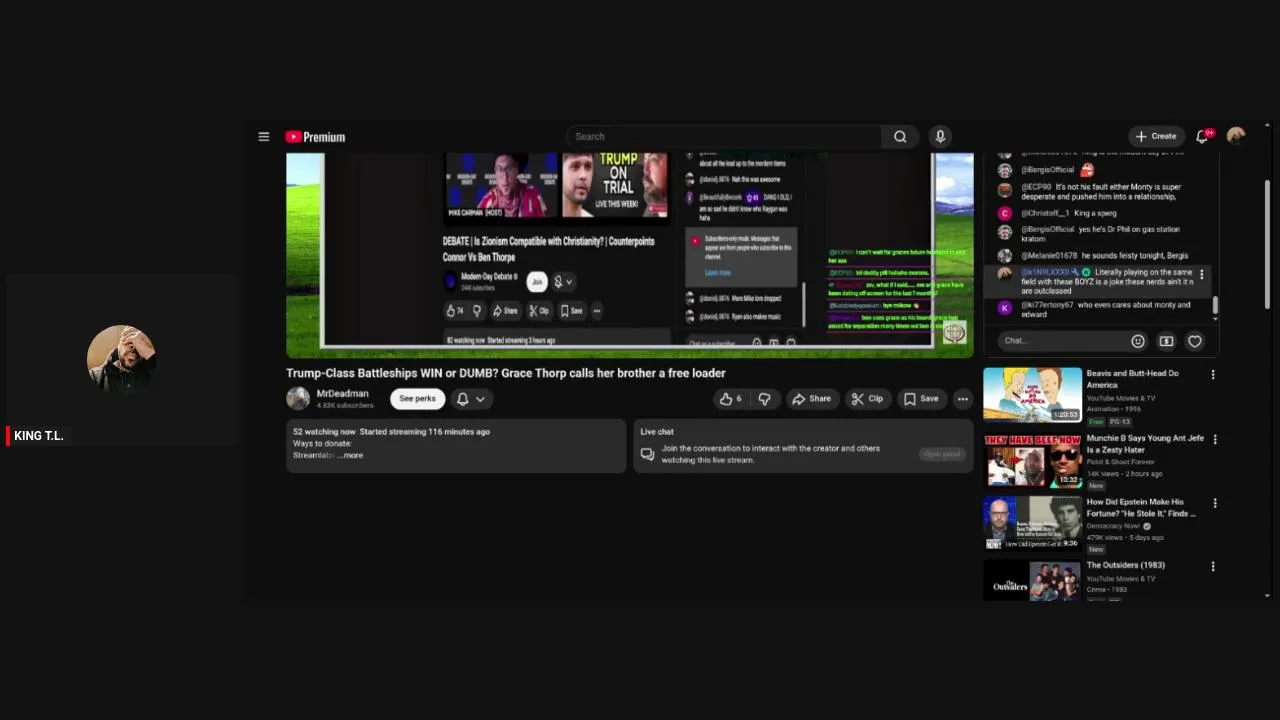The height and width of the screenshot is (720, 1280).
Task: Click '52 watching now' stream info text
Action: click(324, 432)
